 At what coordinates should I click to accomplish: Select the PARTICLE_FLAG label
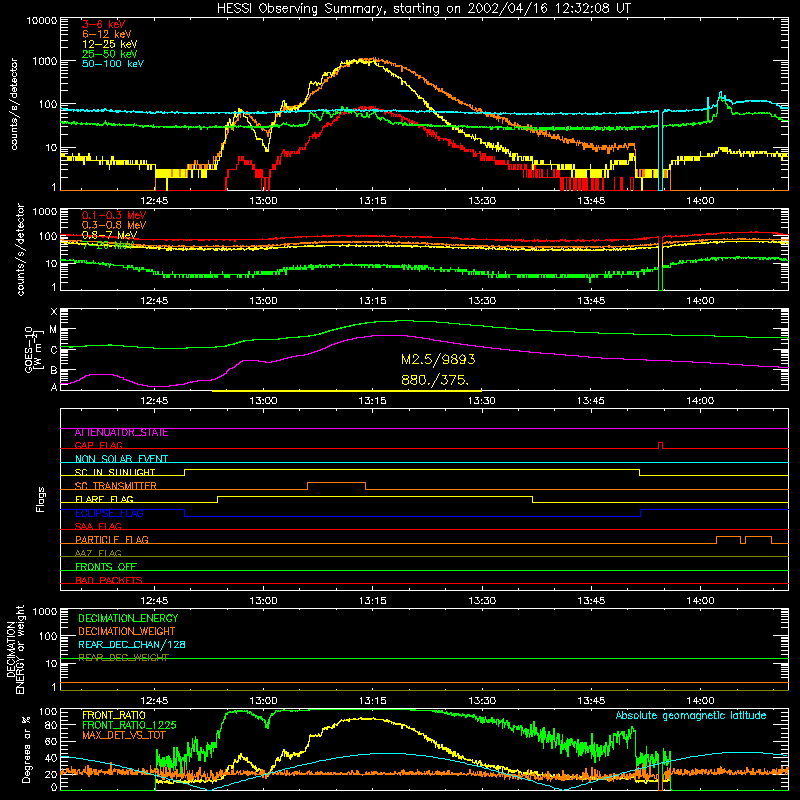click(x=112, y=540)
